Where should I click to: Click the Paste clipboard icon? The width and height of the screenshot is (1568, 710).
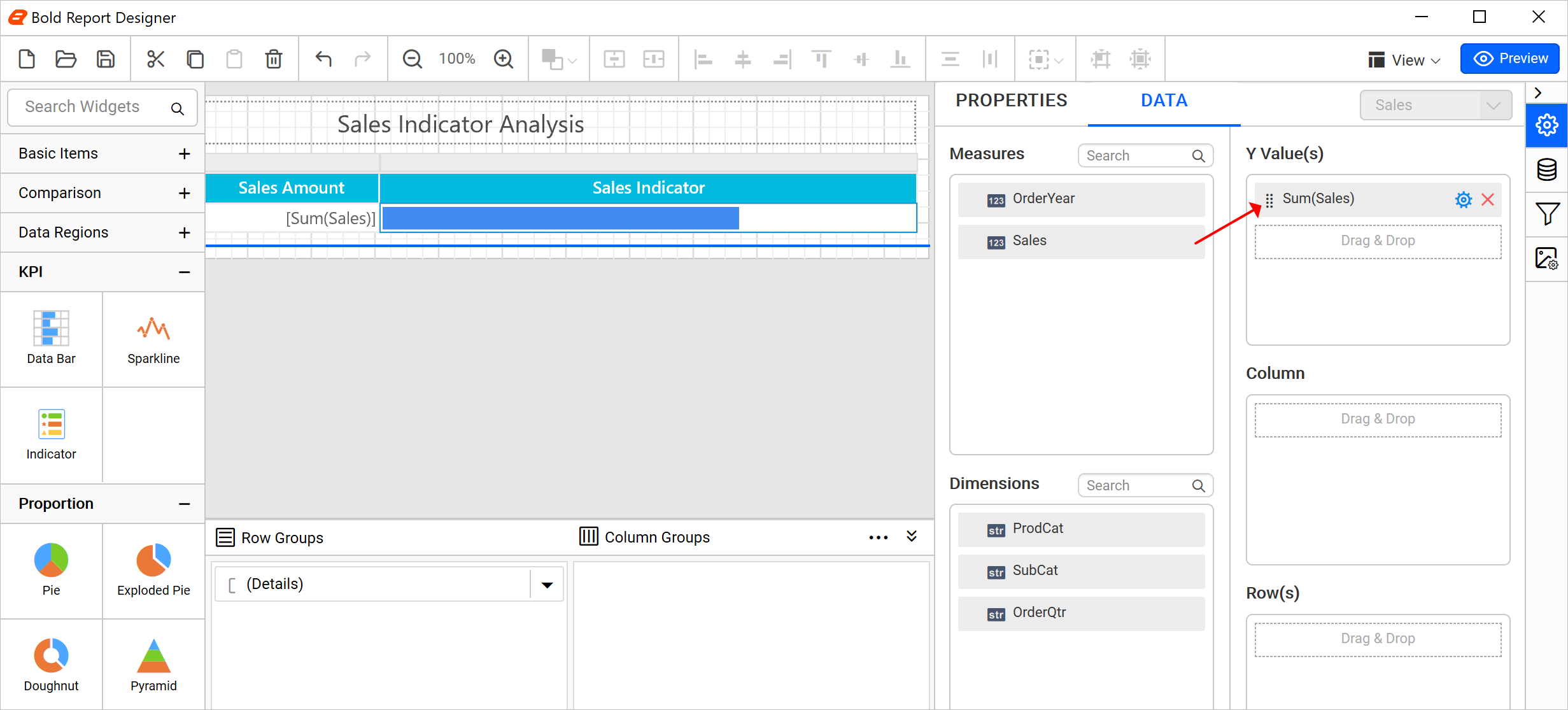click(x=234, y=59)
